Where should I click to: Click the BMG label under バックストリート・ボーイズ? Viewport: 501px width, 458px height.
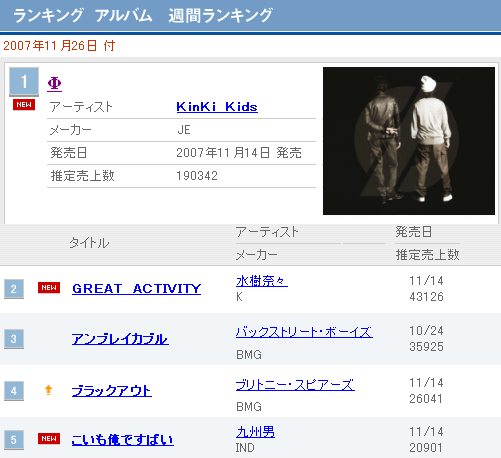249,355
